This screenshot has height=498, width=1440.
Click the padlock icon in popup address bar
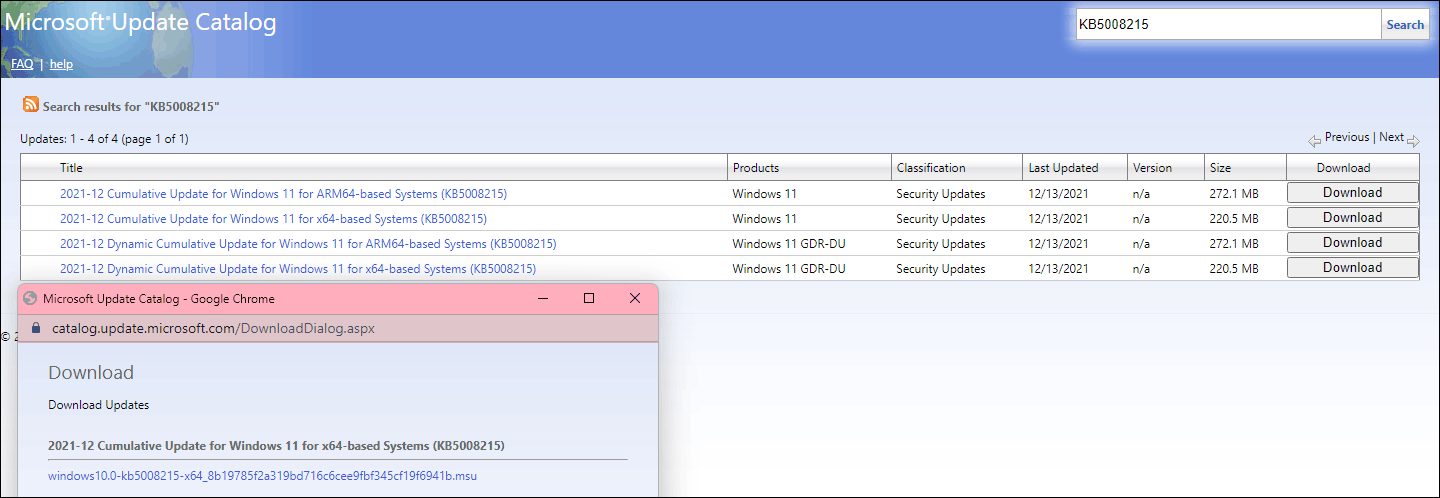(x=35, y=328)
